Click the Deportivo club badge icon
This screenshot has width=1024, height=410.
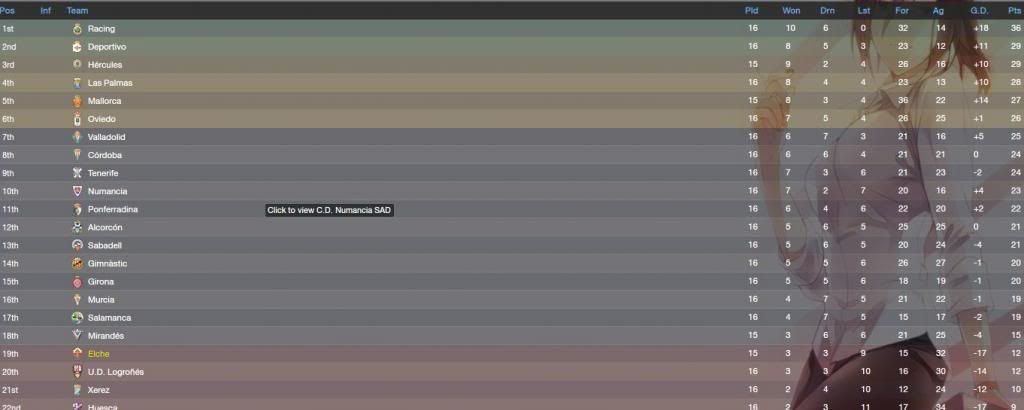(77, 47)
